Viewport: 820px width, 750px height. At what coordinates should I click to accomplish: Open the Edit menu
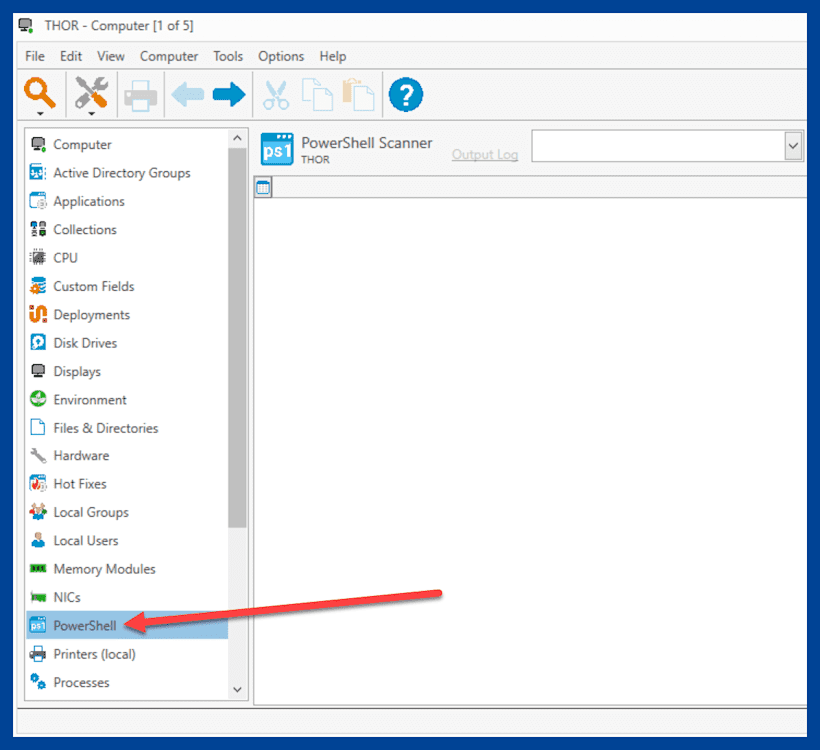tap(71, 56)
